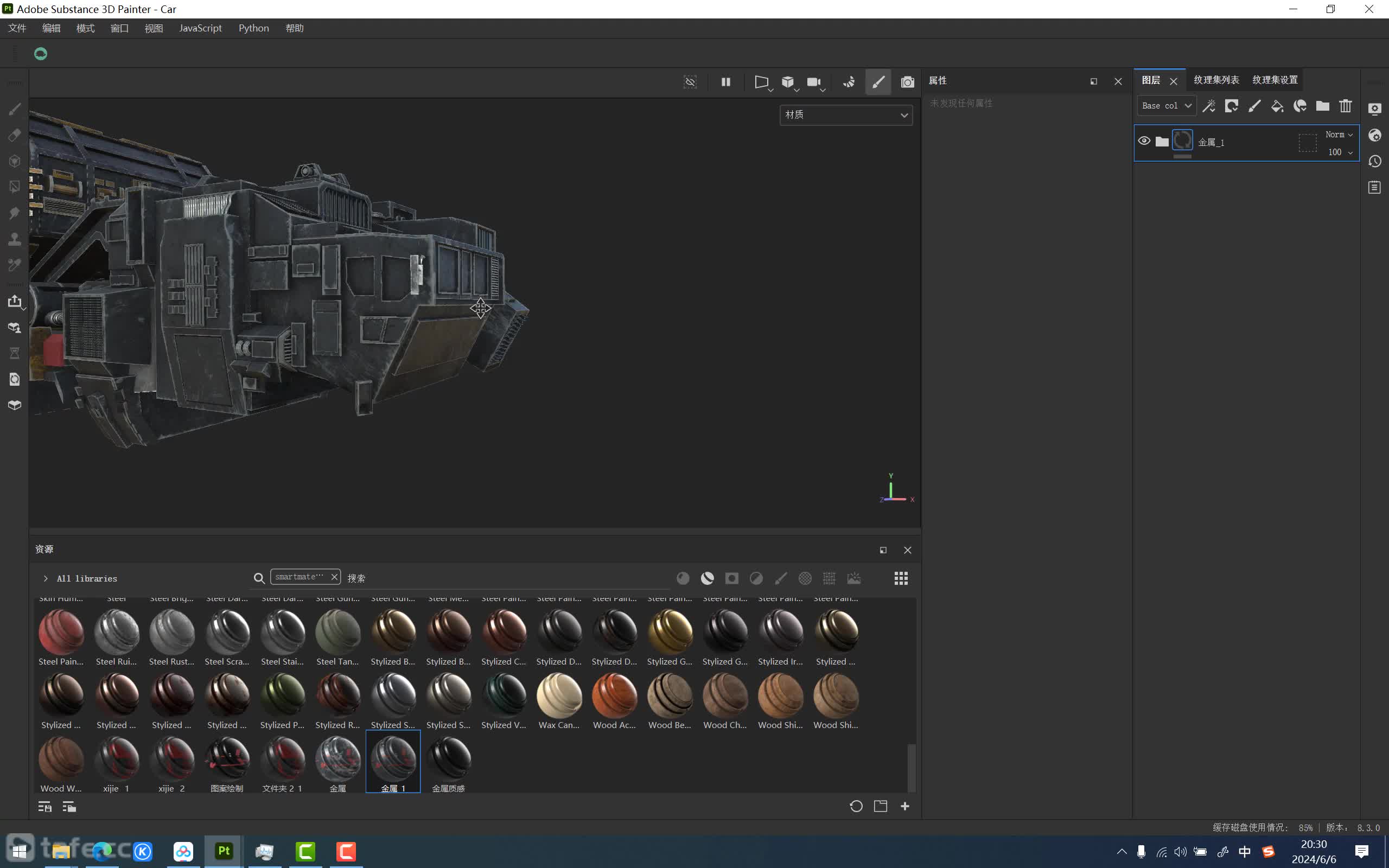Pause the viewport rendering
The width and height of the screenshot is (1389, 868).
pyautogui.click(x=725, y=82)
